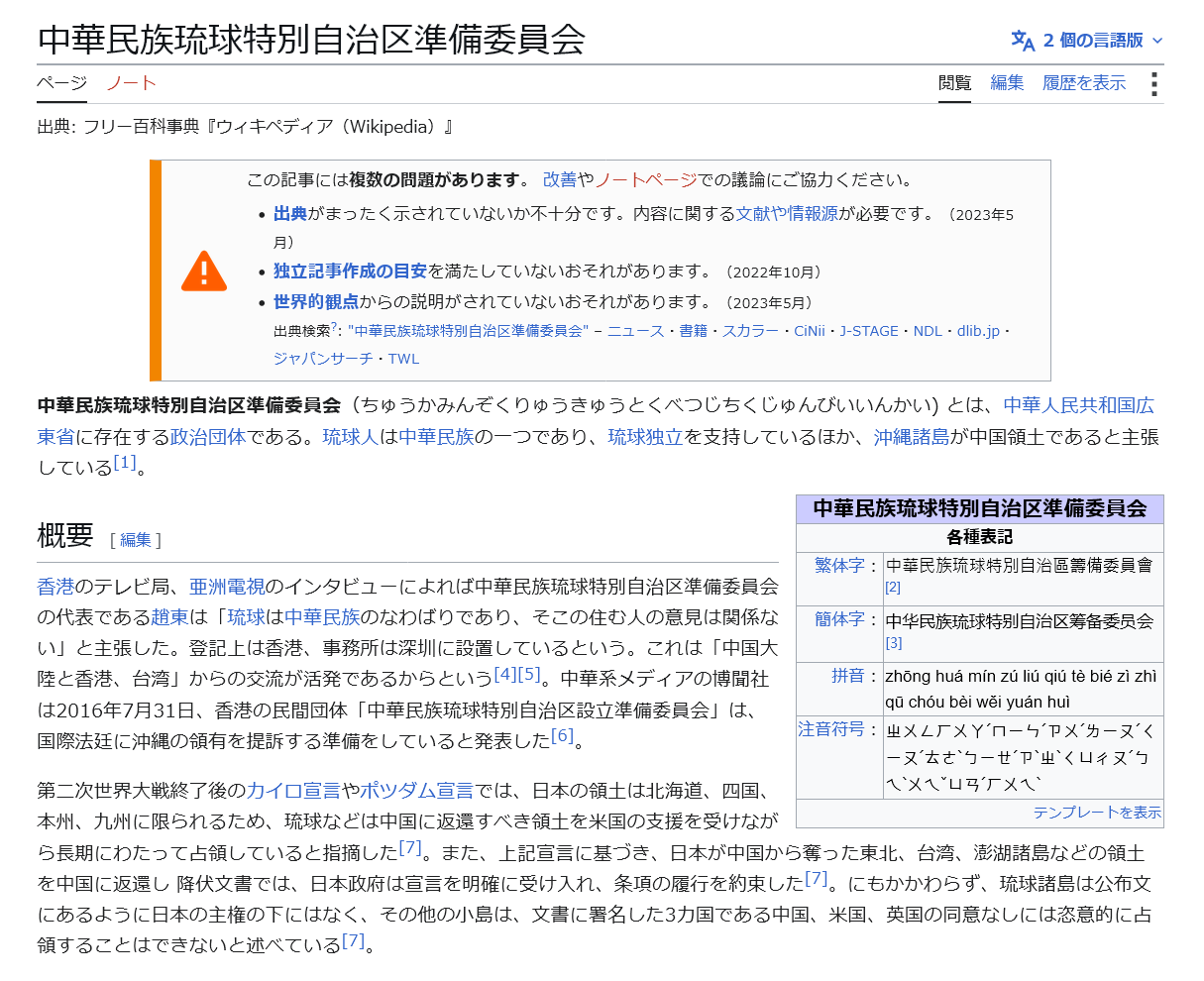Click the pinyin text zhōng huá mín zú
Viewport: 1204px width, 981px height.
click(x=949, y=677)
